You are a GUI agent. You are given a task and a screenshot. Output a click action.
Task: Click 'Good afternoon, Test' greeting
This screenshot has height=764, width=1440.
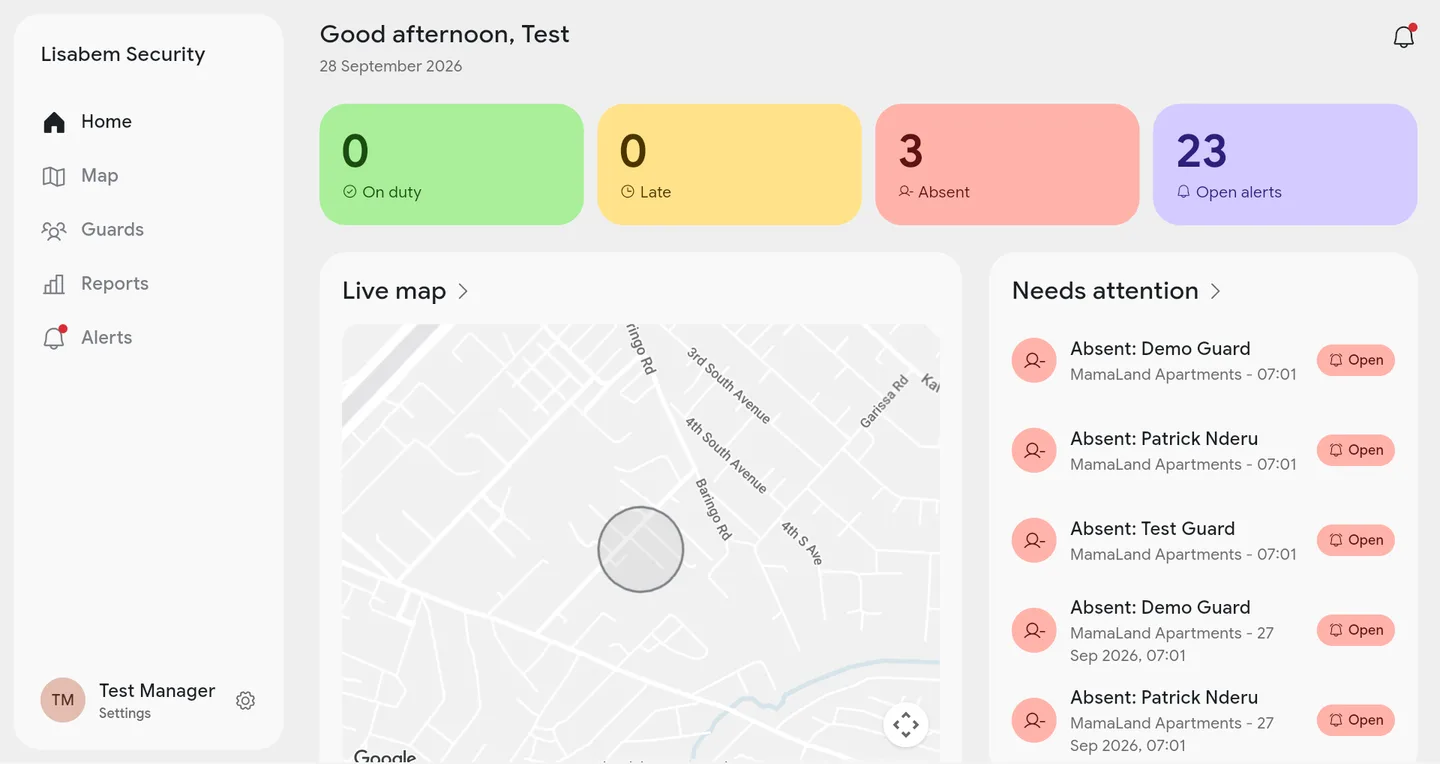pos(445,34)
